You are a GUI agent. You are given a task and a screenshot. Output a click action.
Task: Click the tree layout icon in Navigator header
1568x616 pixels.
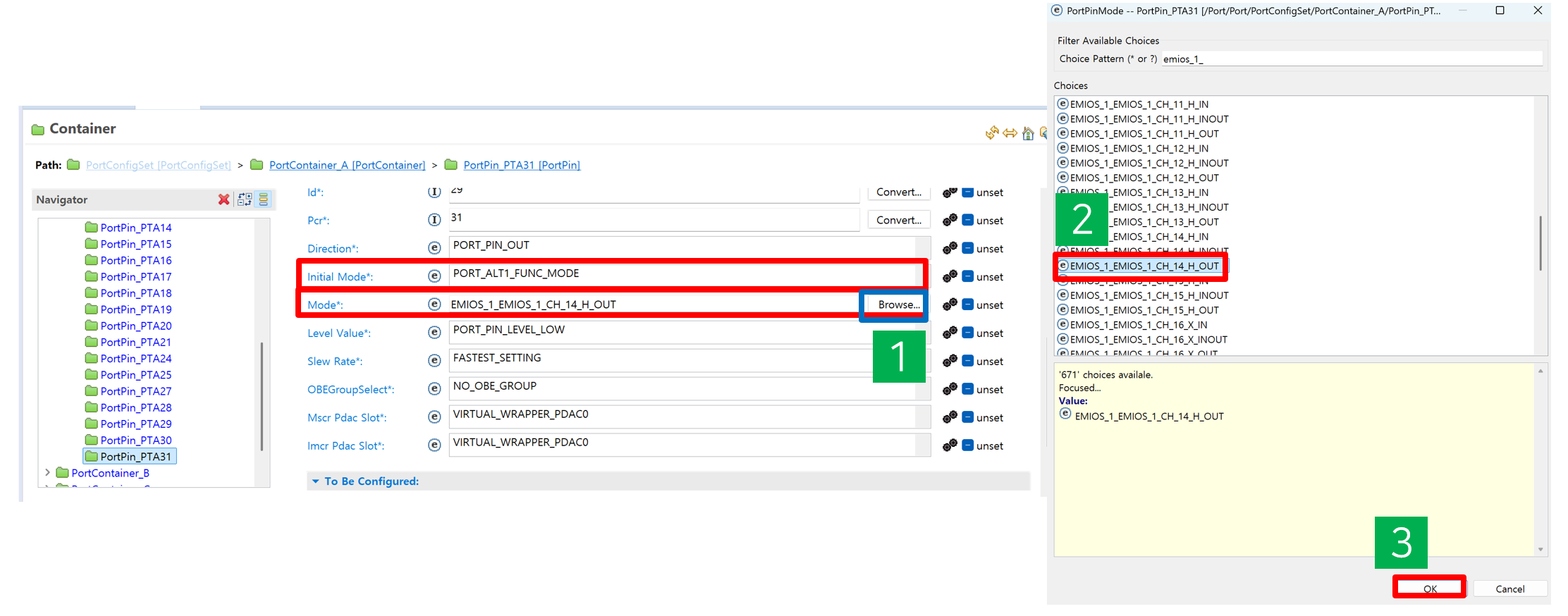[245, 199]
